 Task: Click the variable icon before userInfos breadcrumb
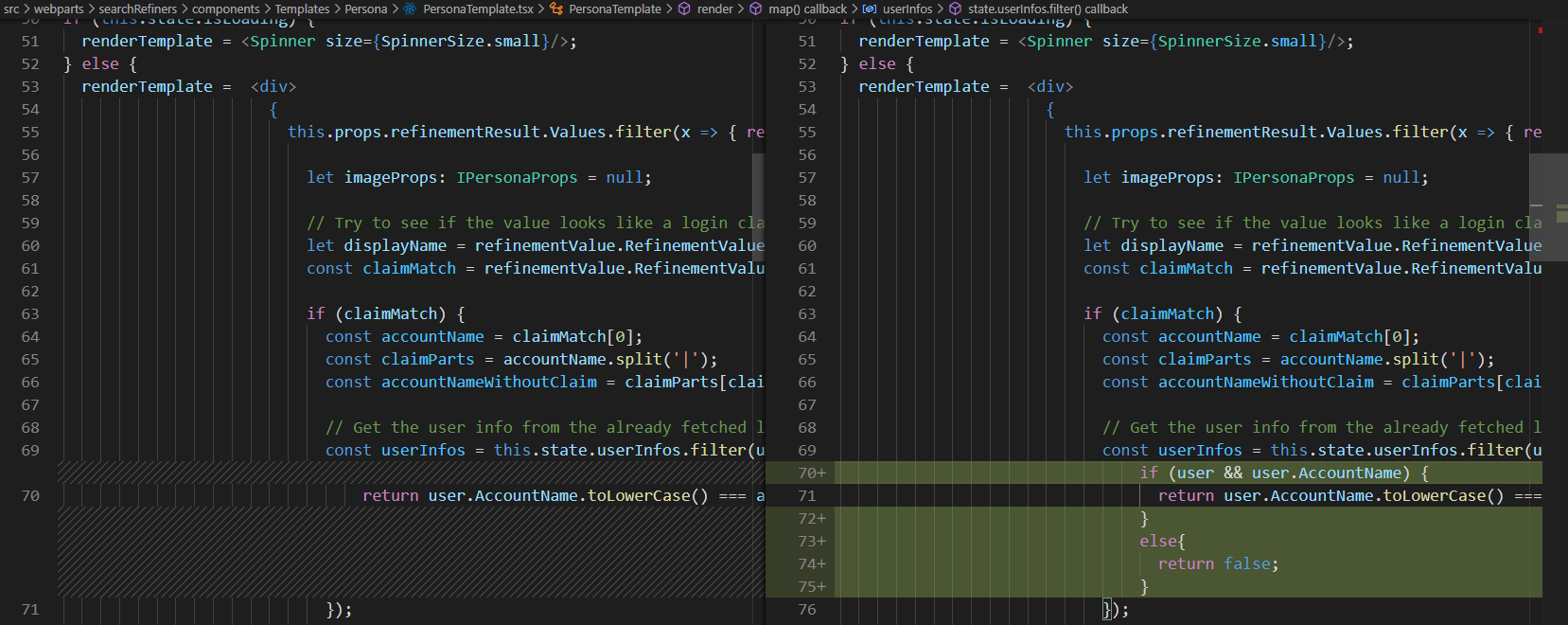coord(870,9)
